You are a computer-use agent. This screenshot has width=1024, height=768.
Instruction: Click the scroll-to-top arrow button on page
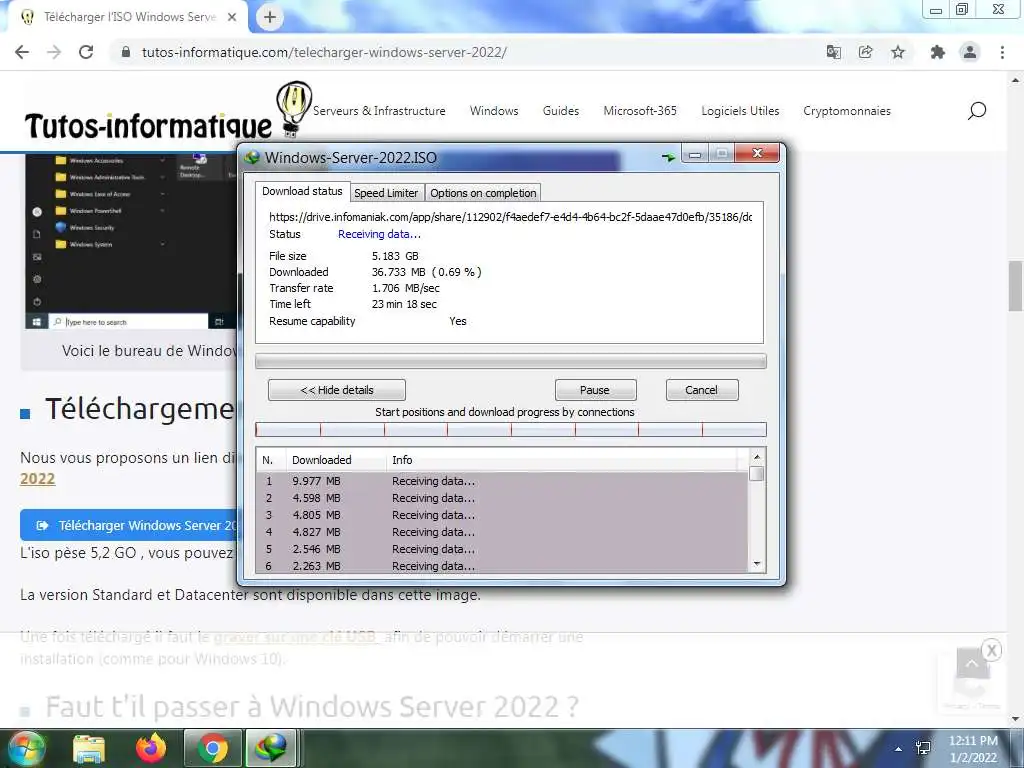tap(972, 664)
